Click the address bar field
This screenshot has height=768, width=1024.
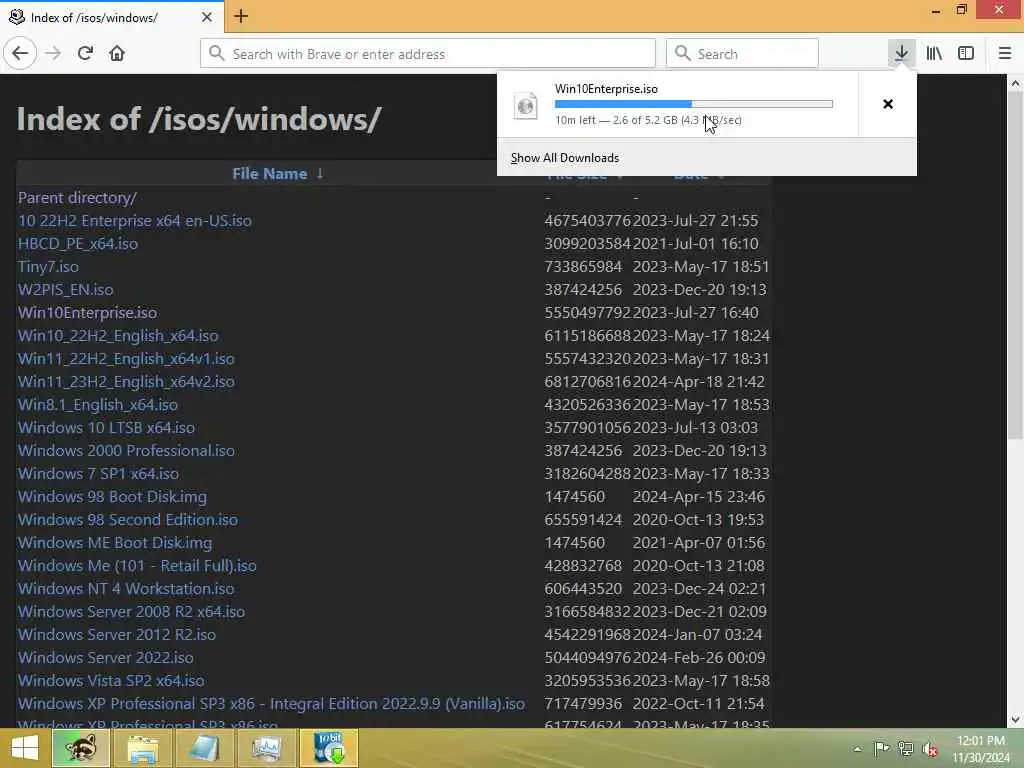(x=428, y=54)
